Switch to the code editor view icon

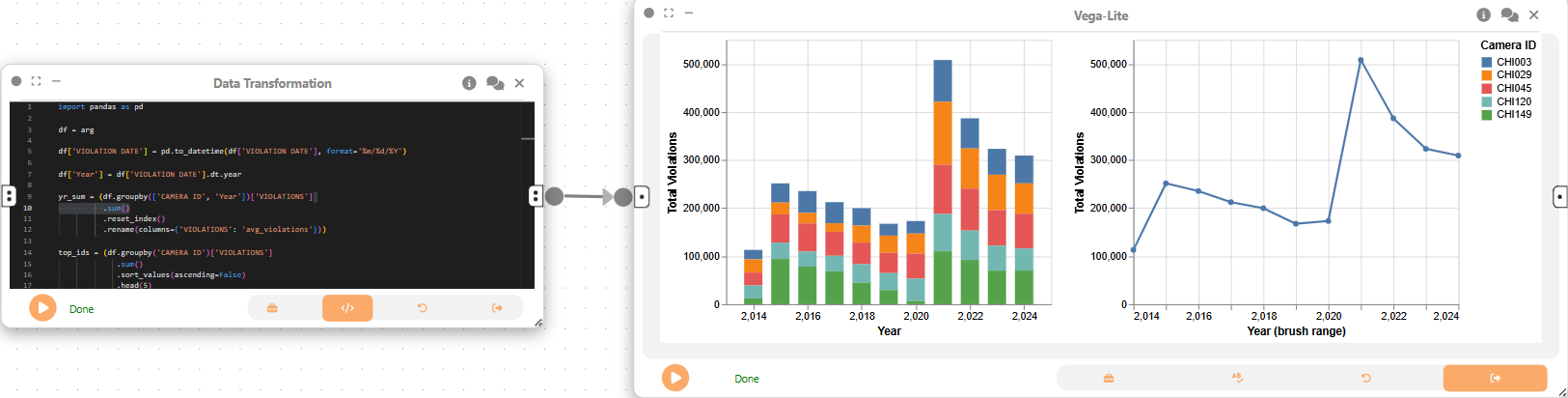pos(347,308)
